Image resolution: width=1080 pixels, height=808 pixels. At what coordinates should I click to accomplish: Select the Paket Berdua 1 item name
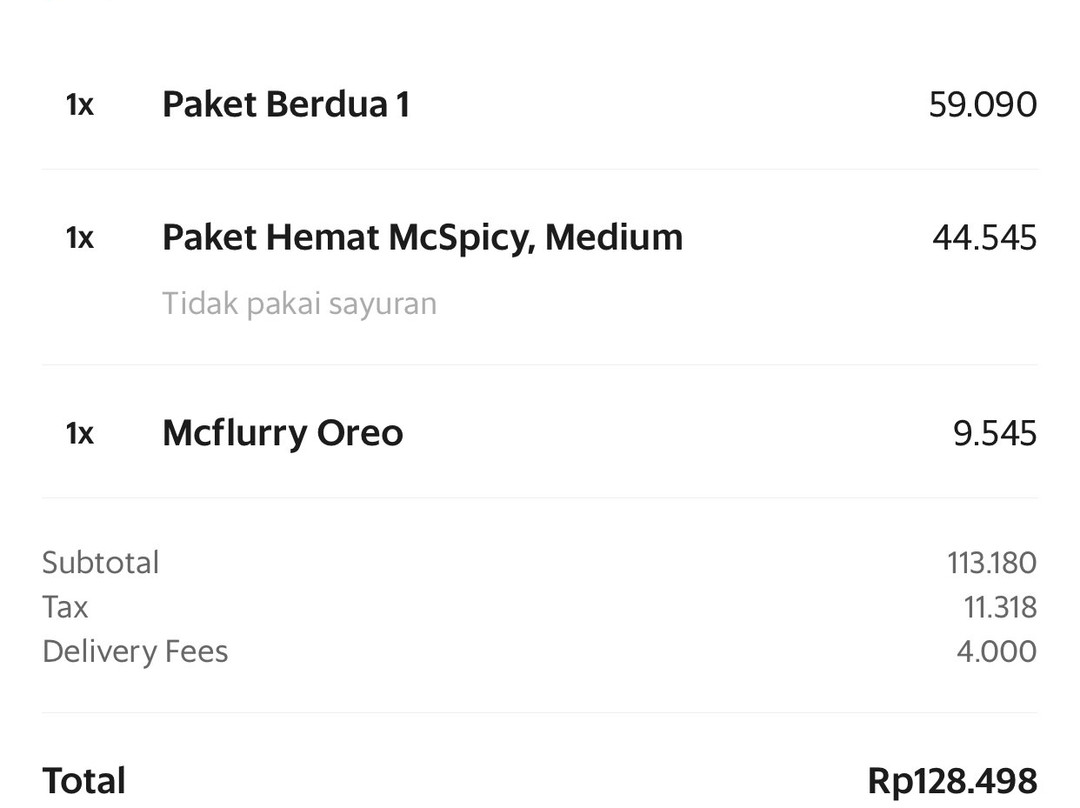(x=286, y=105)
